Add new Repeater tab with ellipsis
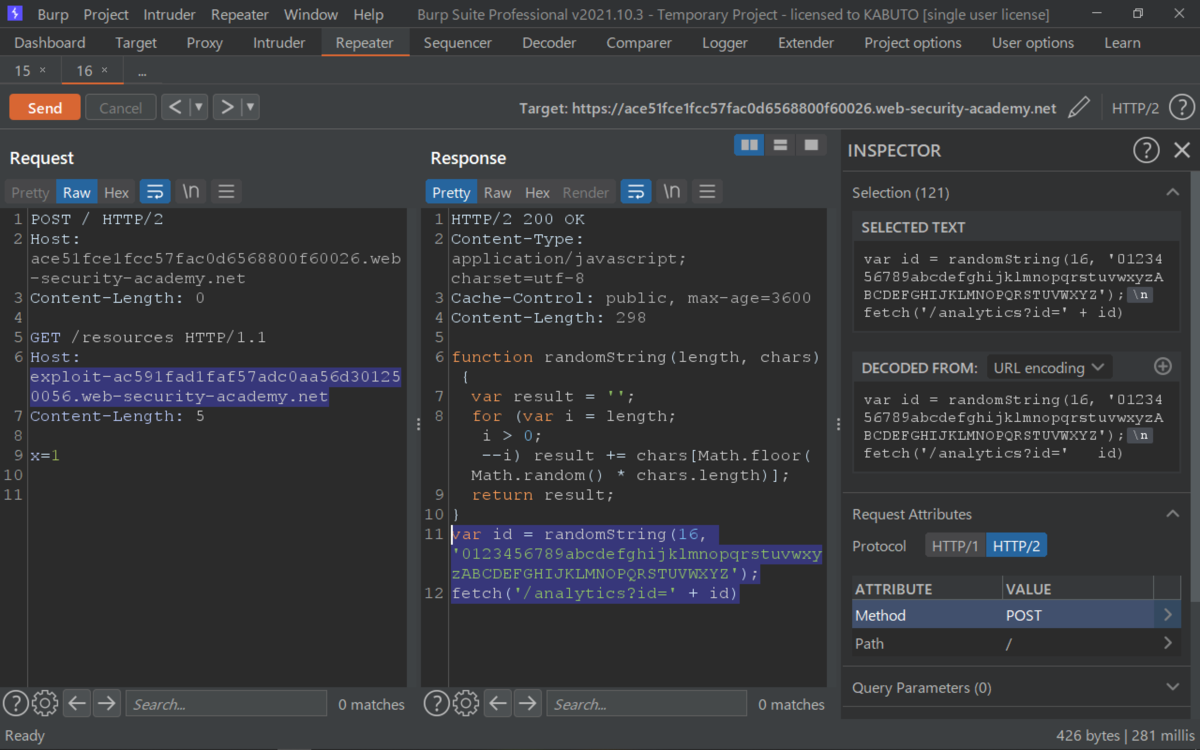Viewport: 1200px width, 750px height. pyautogui.click(x=143, y=71)
